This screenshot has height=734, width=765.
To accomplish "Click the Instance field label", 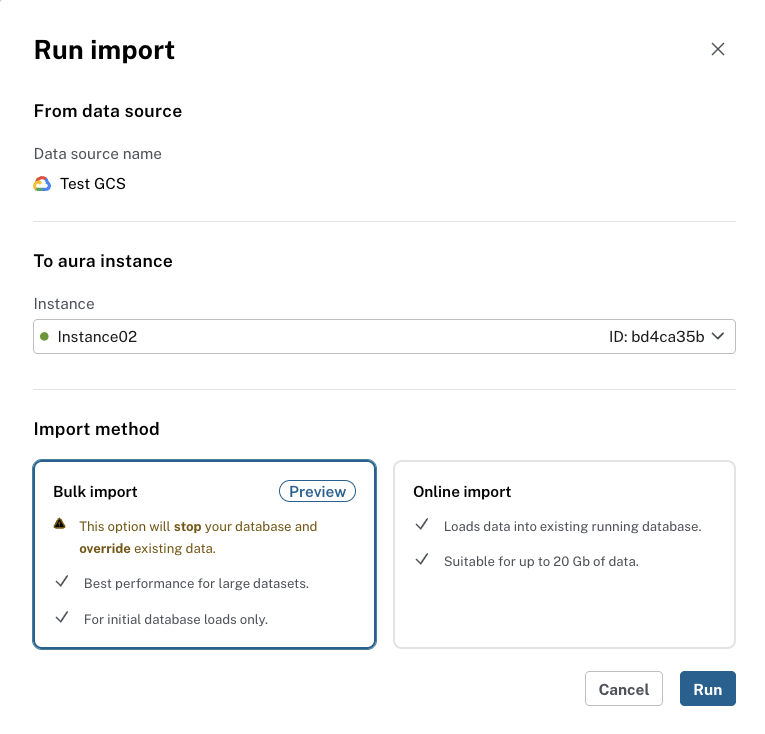I will (x=64, y=304).
